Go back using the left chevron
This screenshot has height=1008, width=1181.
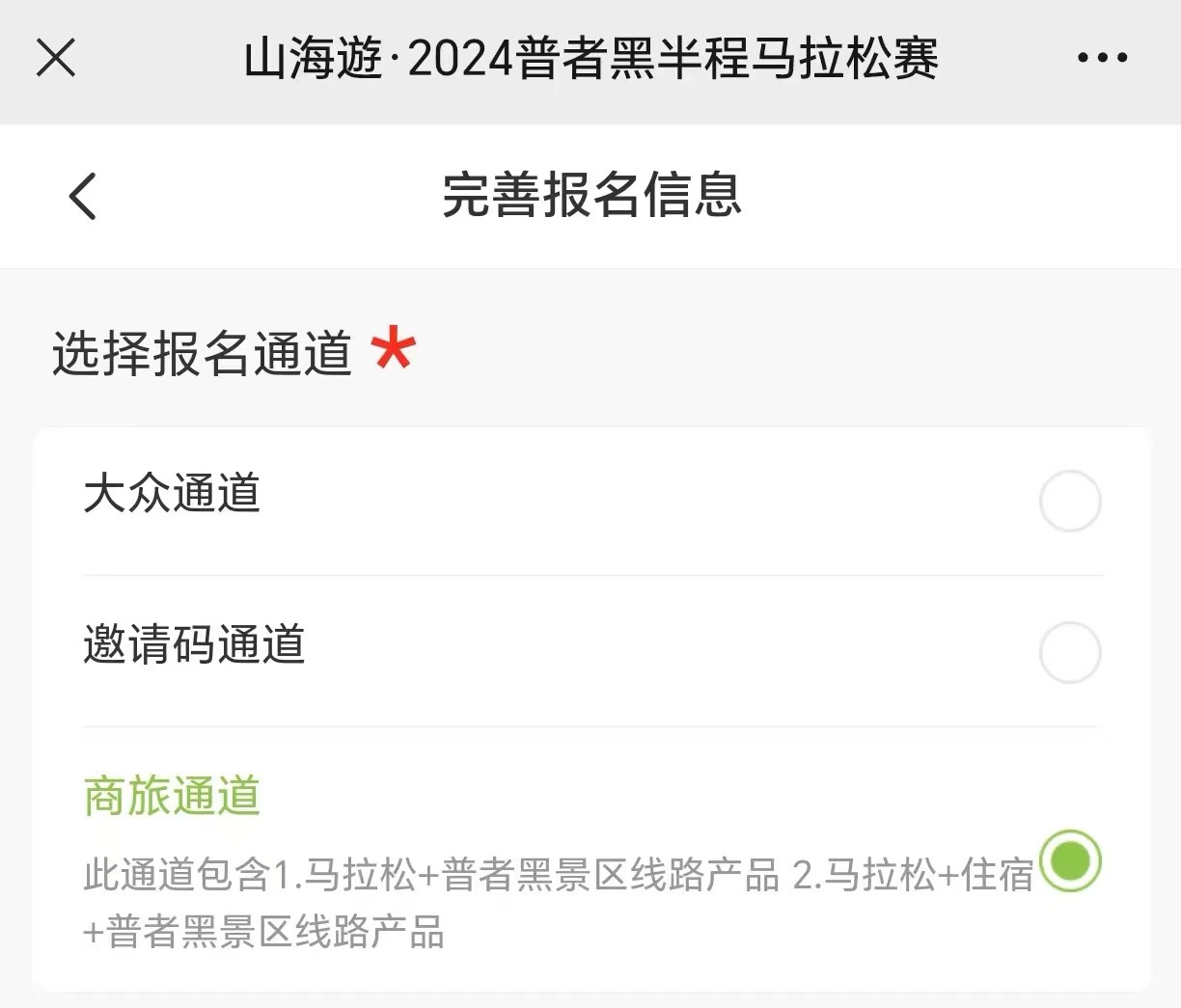point(83,196)
